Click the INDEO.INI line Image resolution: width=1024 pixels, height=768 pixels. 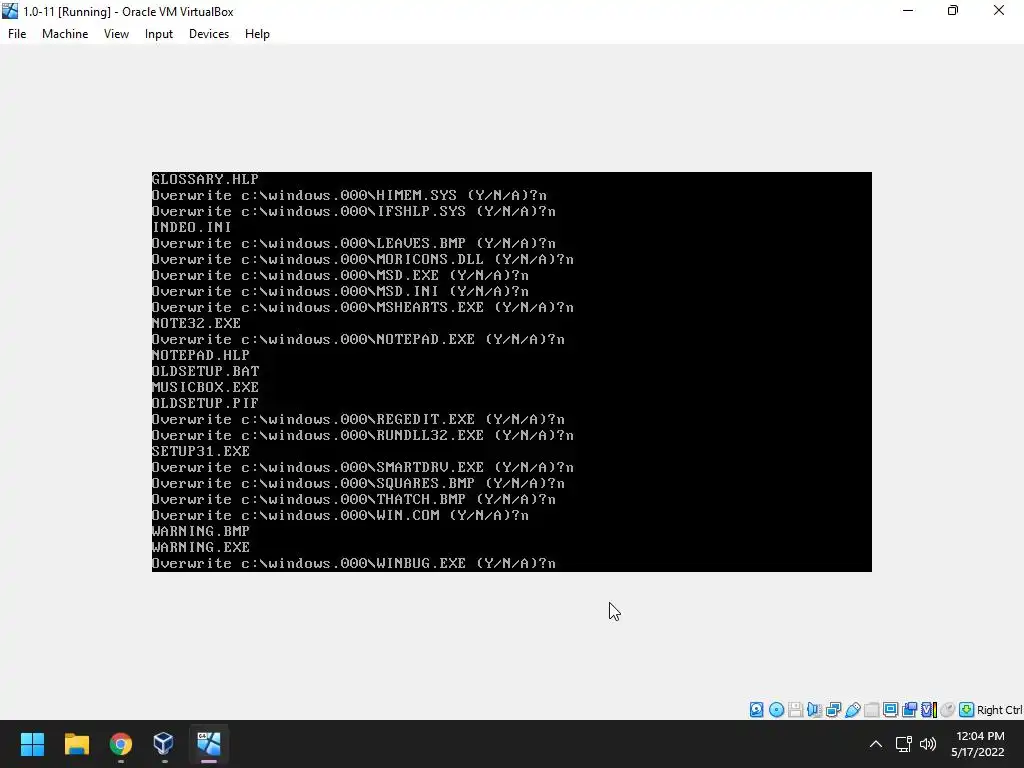pyautogui.click(x=191, y=227)
